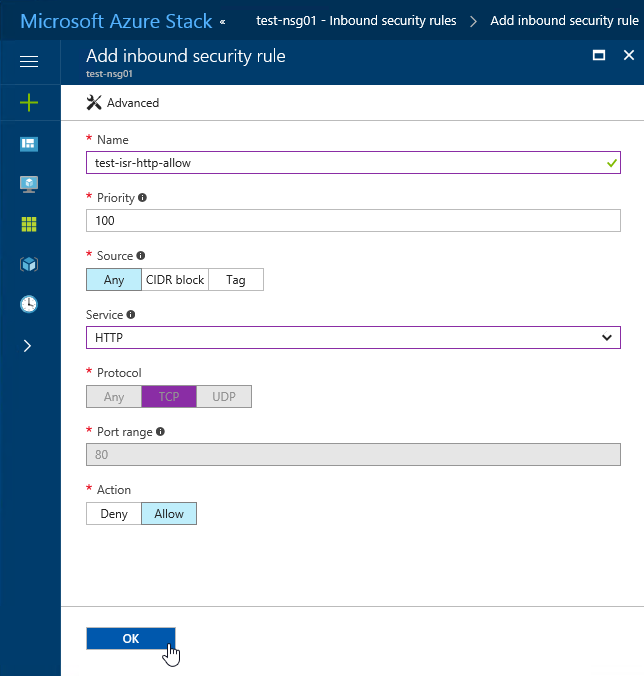Go to test-nsg01 Inbound security rules breadcrumb
Image resolution: width=644 pixels, height=676 pixels.
[356, 21]
